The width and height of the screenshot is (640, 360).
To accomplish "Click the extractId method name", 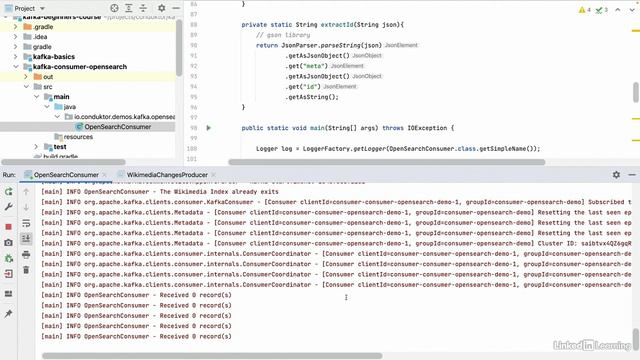I will [337, 24].
